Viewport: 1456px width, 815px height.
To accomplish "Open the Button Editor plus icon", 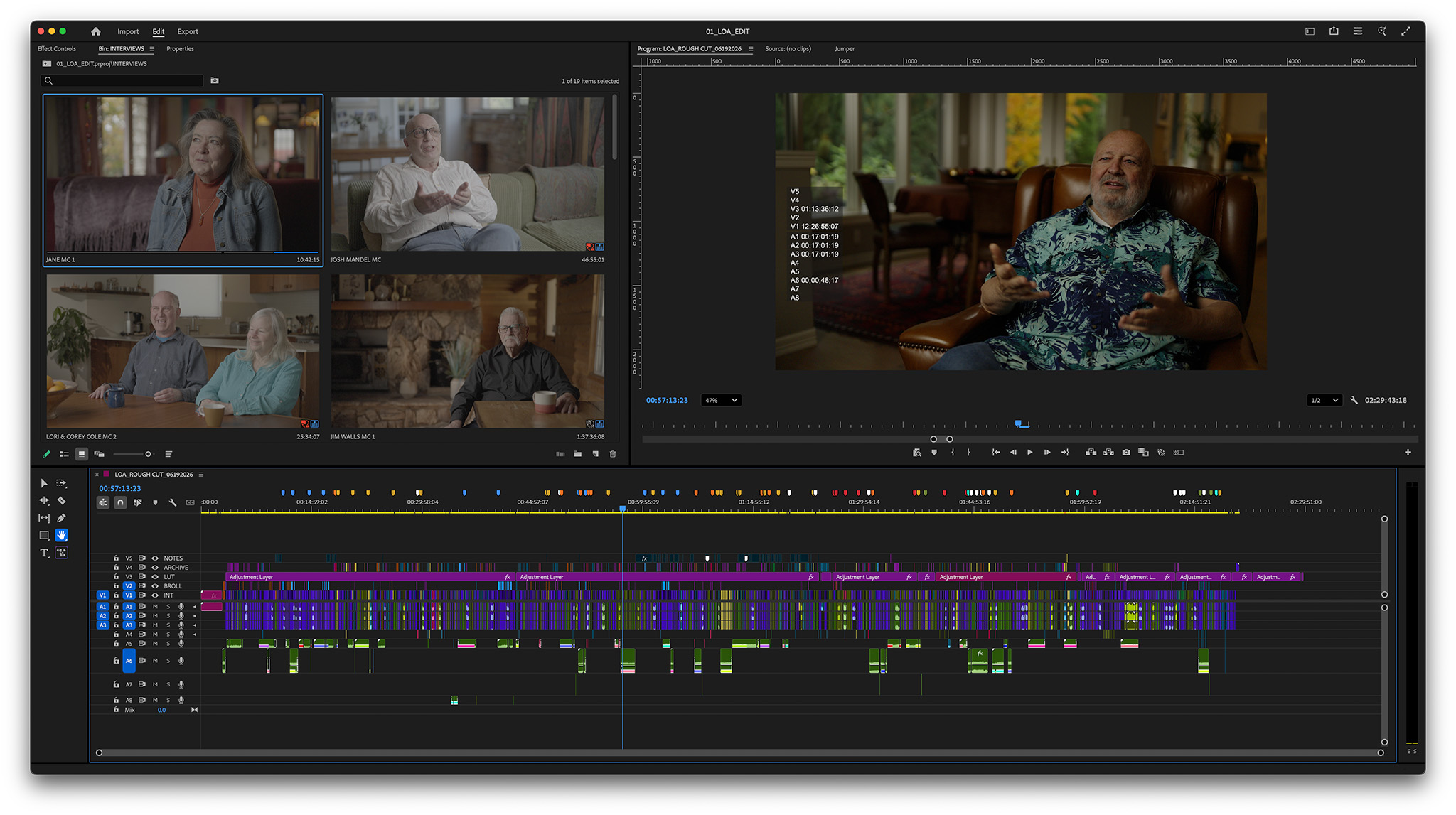I will [1408, 453].
